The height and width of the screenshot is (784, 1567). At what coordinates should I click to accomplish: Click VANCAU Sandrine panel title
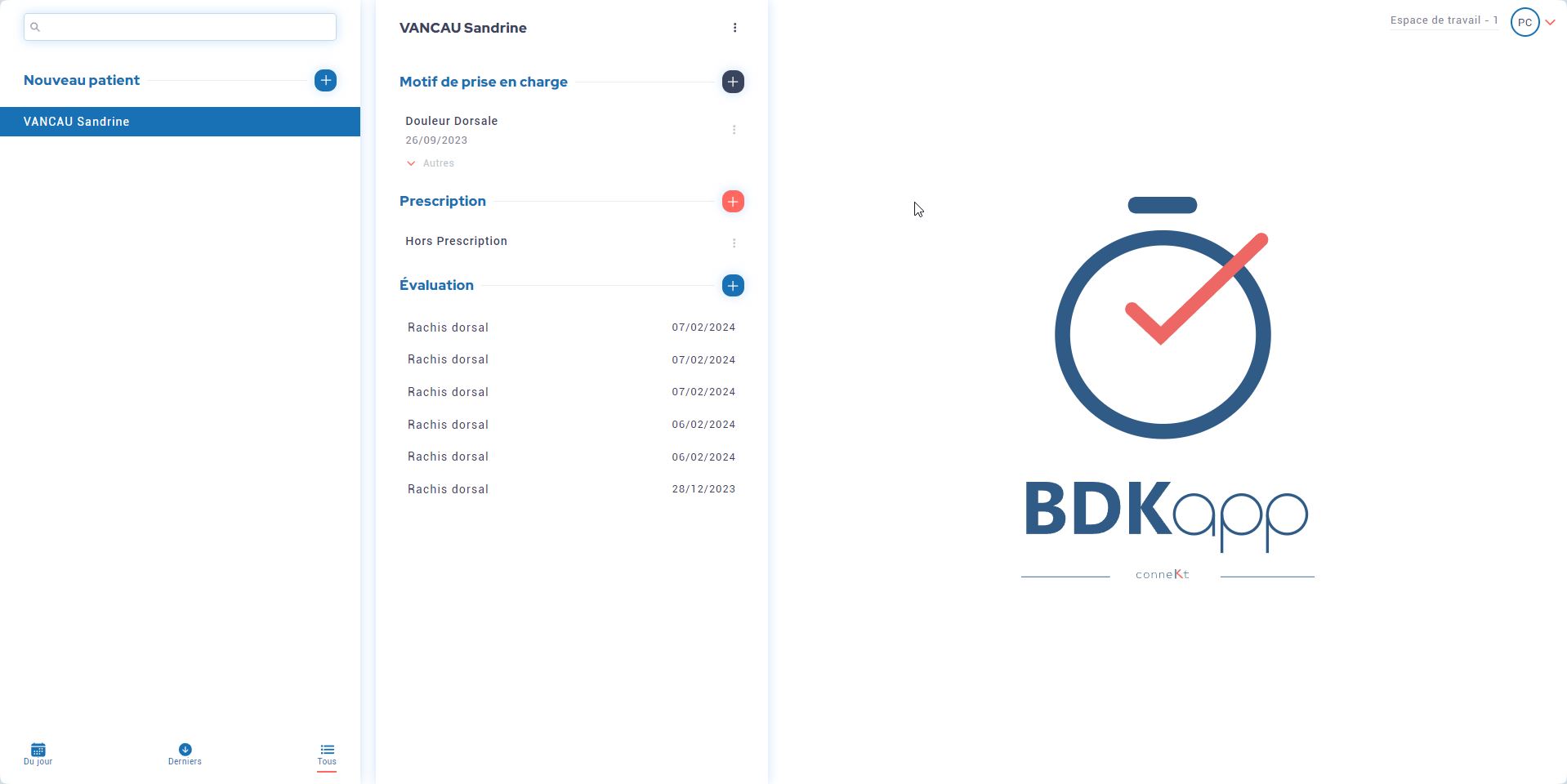(463, 28)
